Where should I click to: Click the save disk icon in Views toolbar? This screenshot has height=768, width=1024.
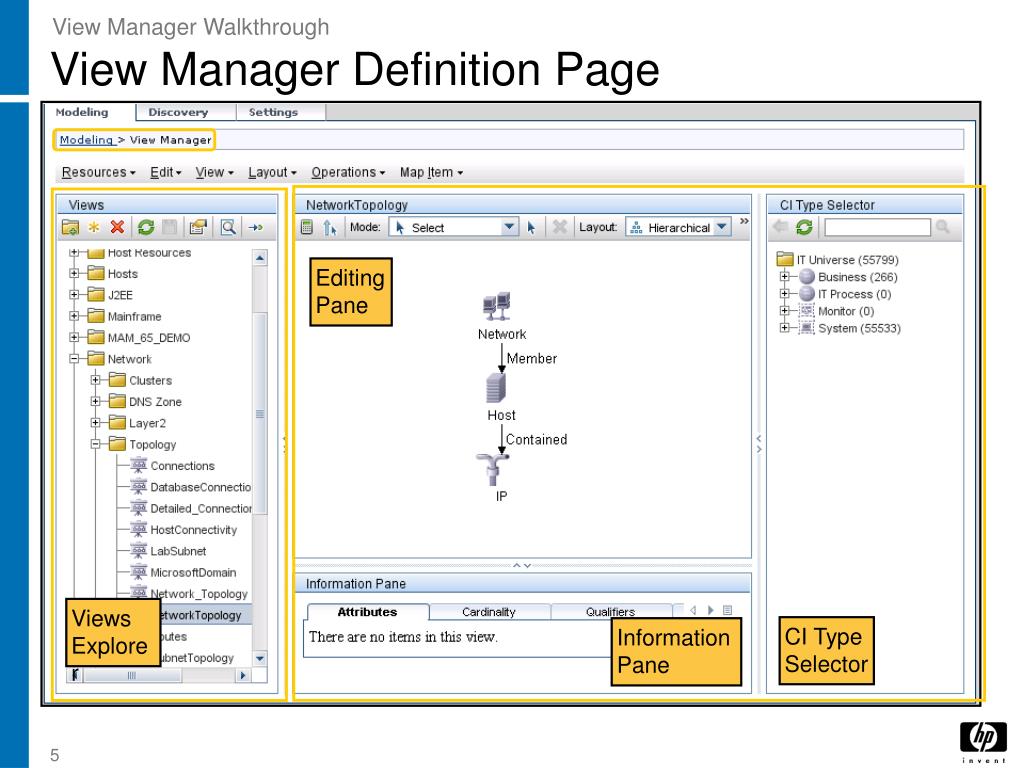coord(170,227)
